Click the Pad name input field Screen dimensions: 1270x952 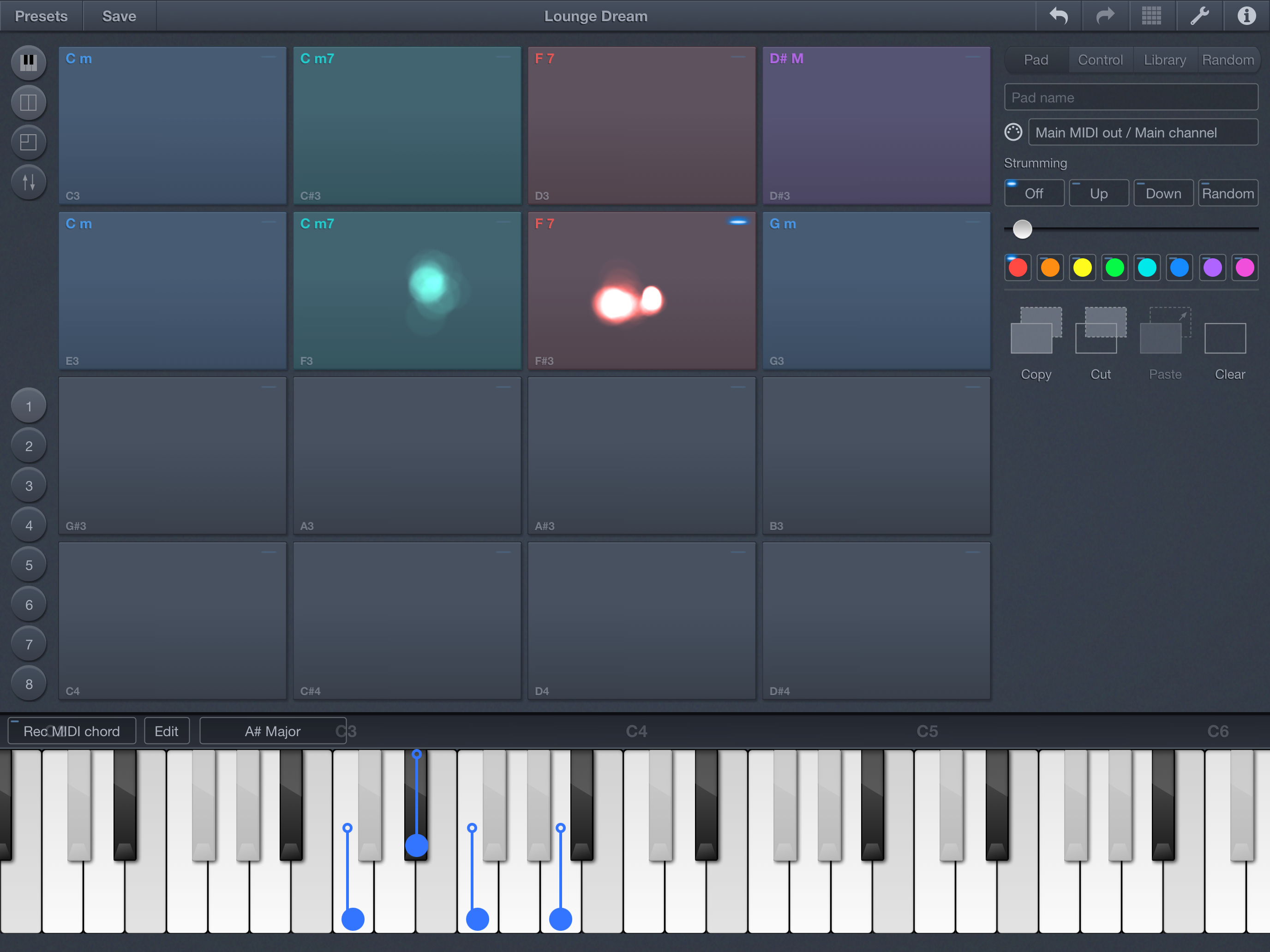[1131, 98]
